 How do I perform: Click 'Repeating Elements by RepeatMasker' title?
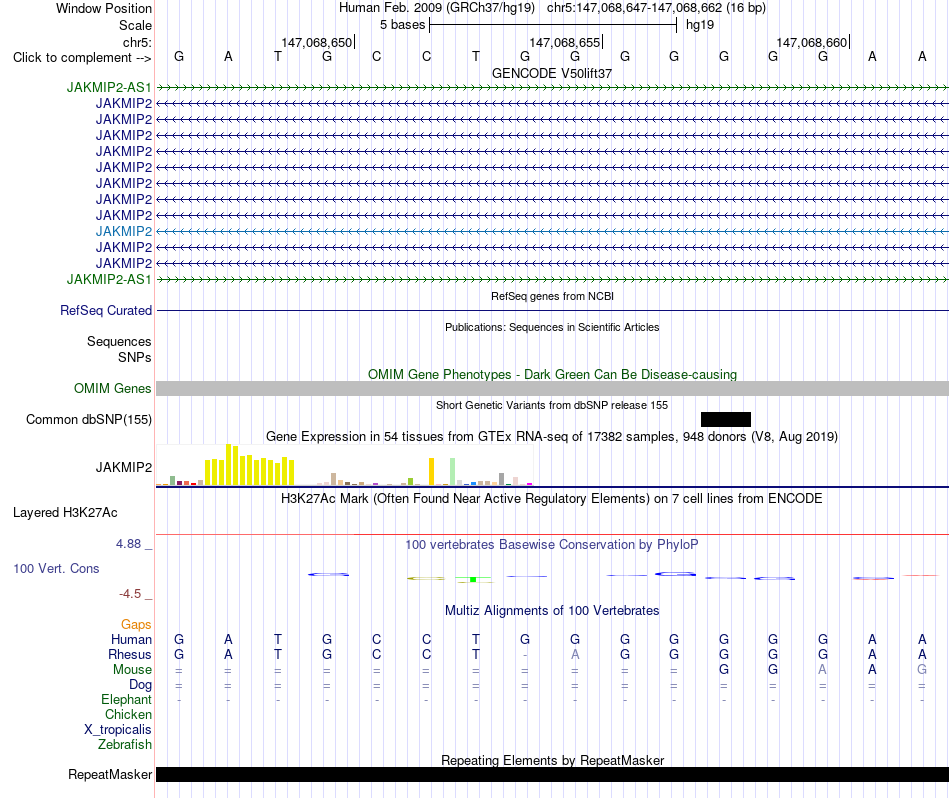click(x=552, y=760)
